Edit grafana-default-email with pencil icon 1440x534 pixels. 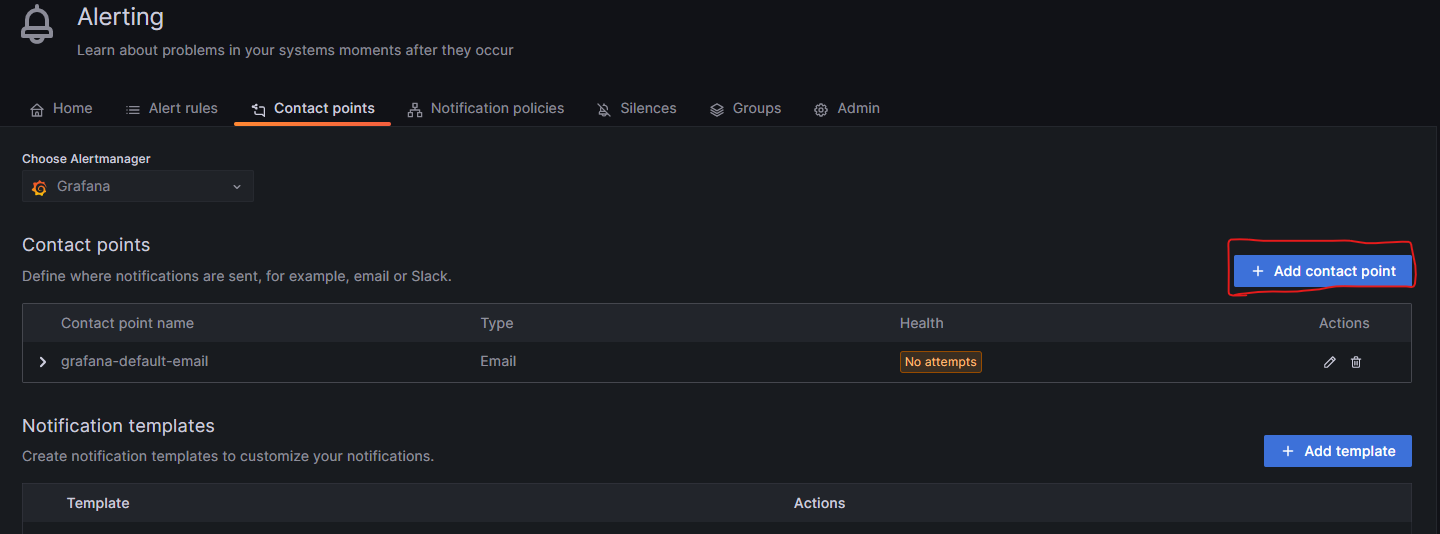click(1329, 362)
